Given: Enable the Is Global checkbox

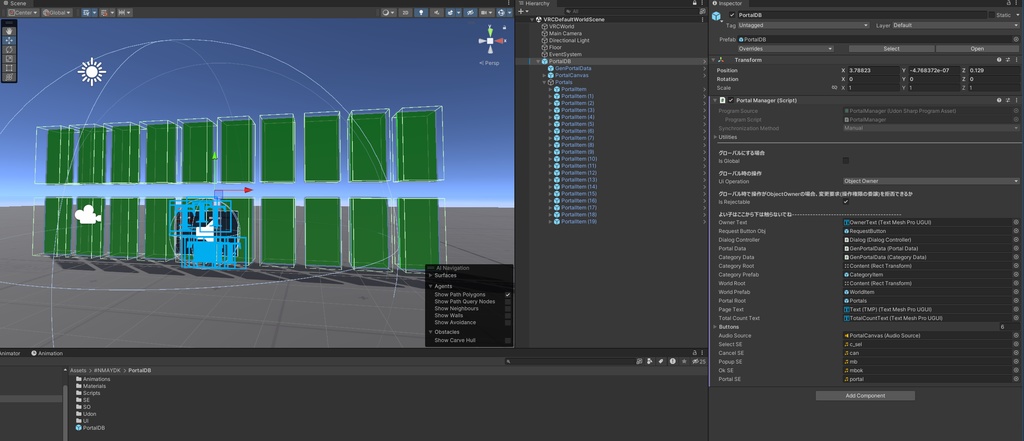Looking at the screenshot, I should (x=846, y=160).
